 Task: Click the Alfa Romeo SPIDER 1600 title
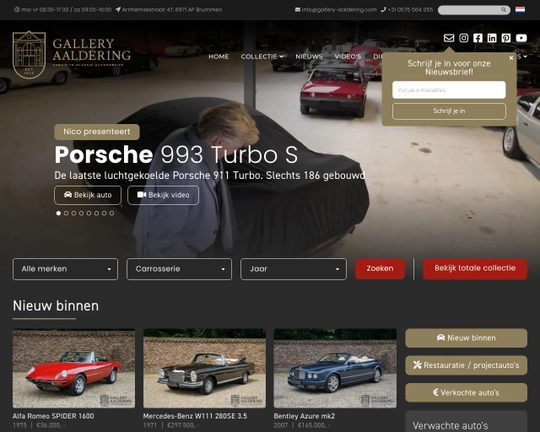tap(53, 416)
